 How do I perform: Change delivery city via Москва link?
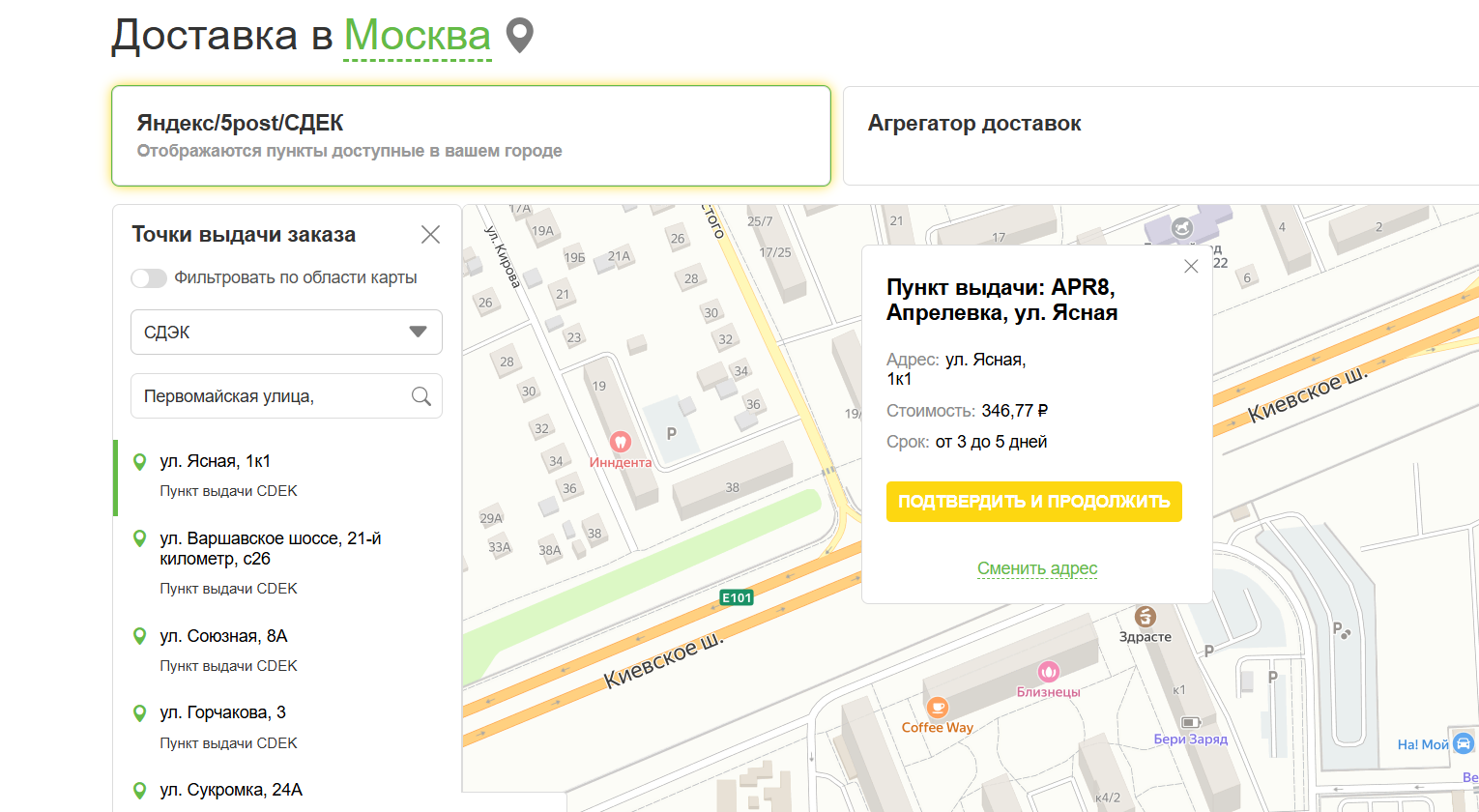[x=418, y=36]
